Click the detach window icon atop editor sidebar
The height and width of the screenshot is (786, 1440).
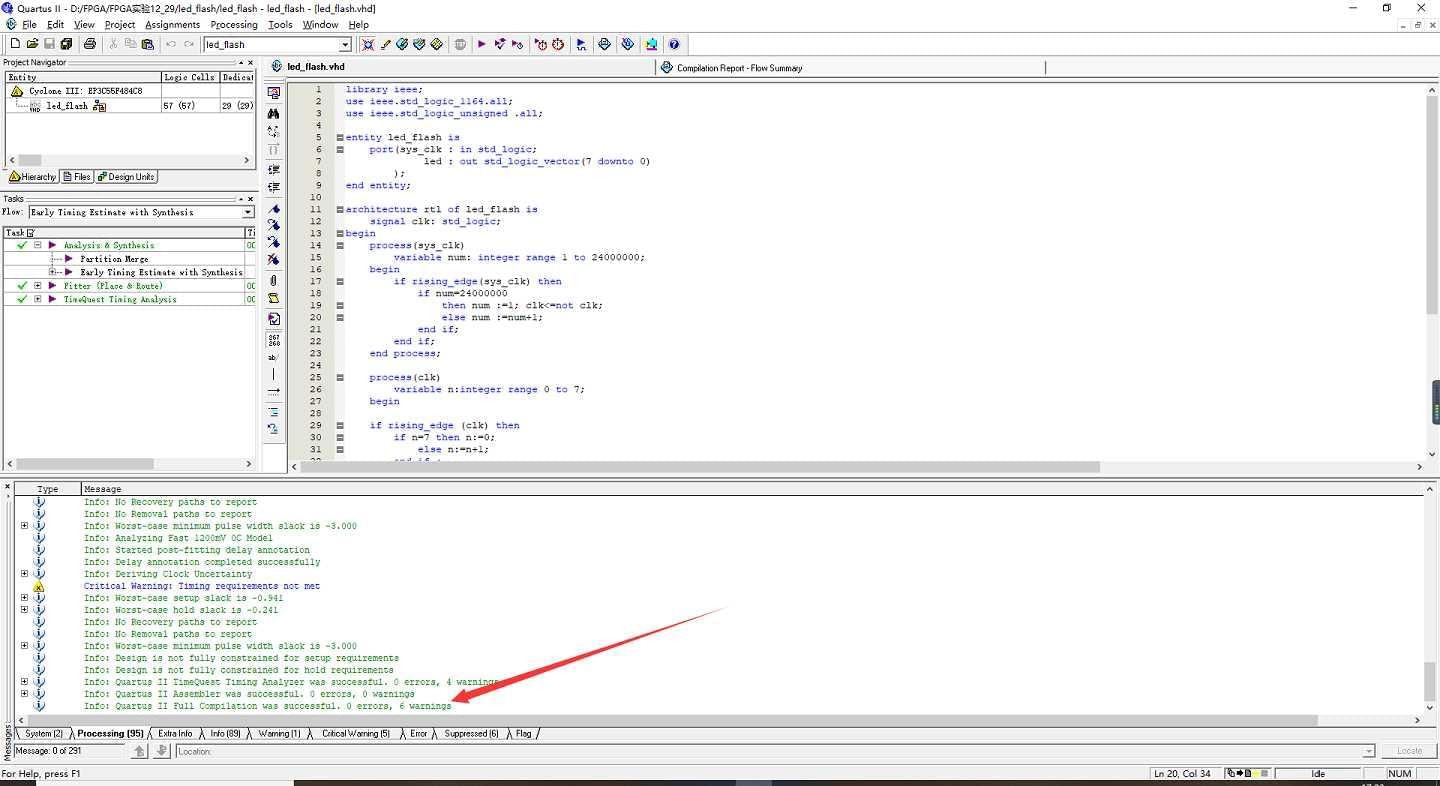tap(273, 91)
